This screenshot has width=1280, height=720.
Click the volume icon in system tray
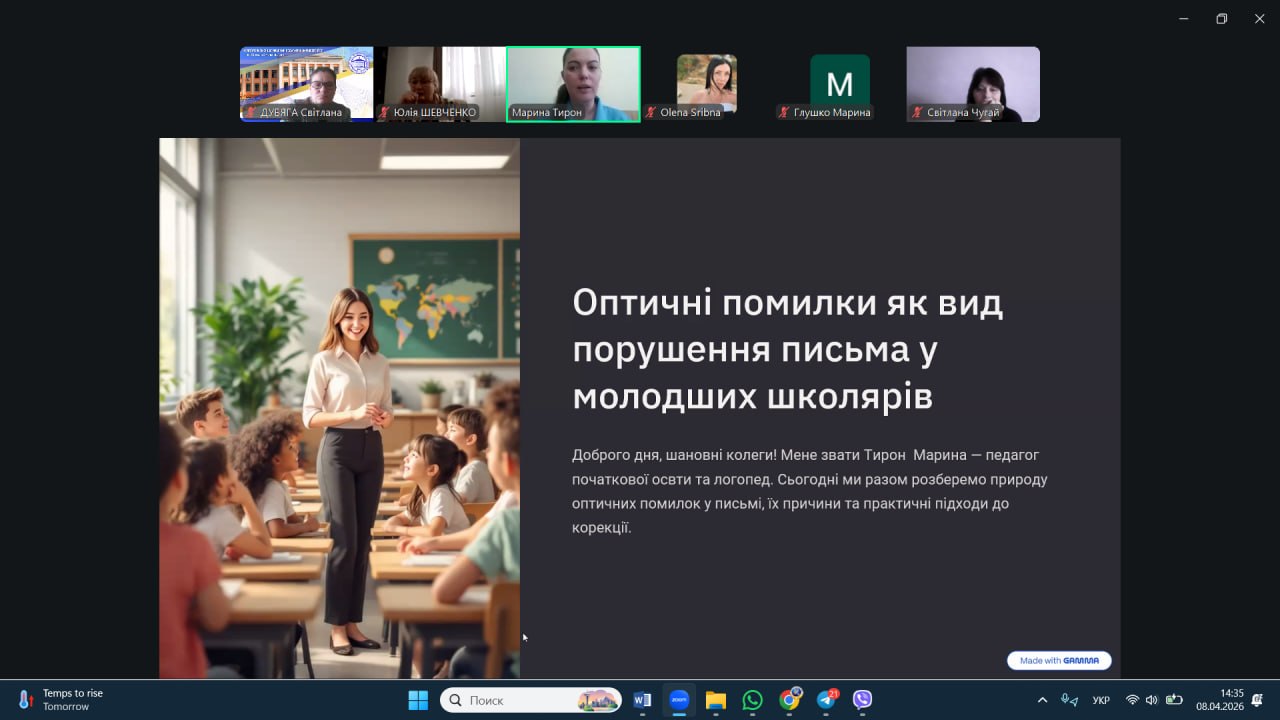coord(1151,700)
